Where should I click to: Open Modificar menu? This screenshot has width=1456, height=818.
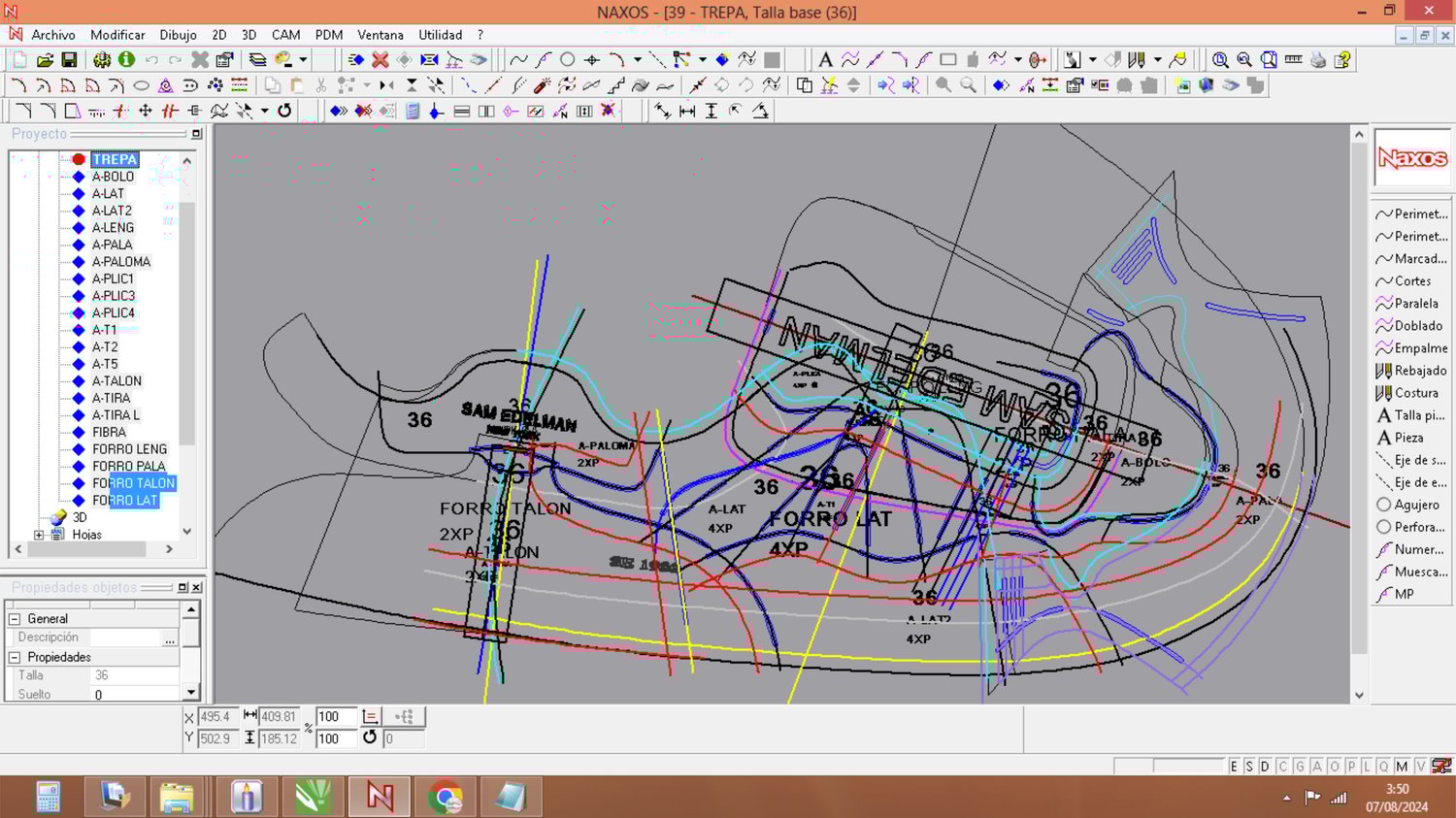(x=117, y=35)
